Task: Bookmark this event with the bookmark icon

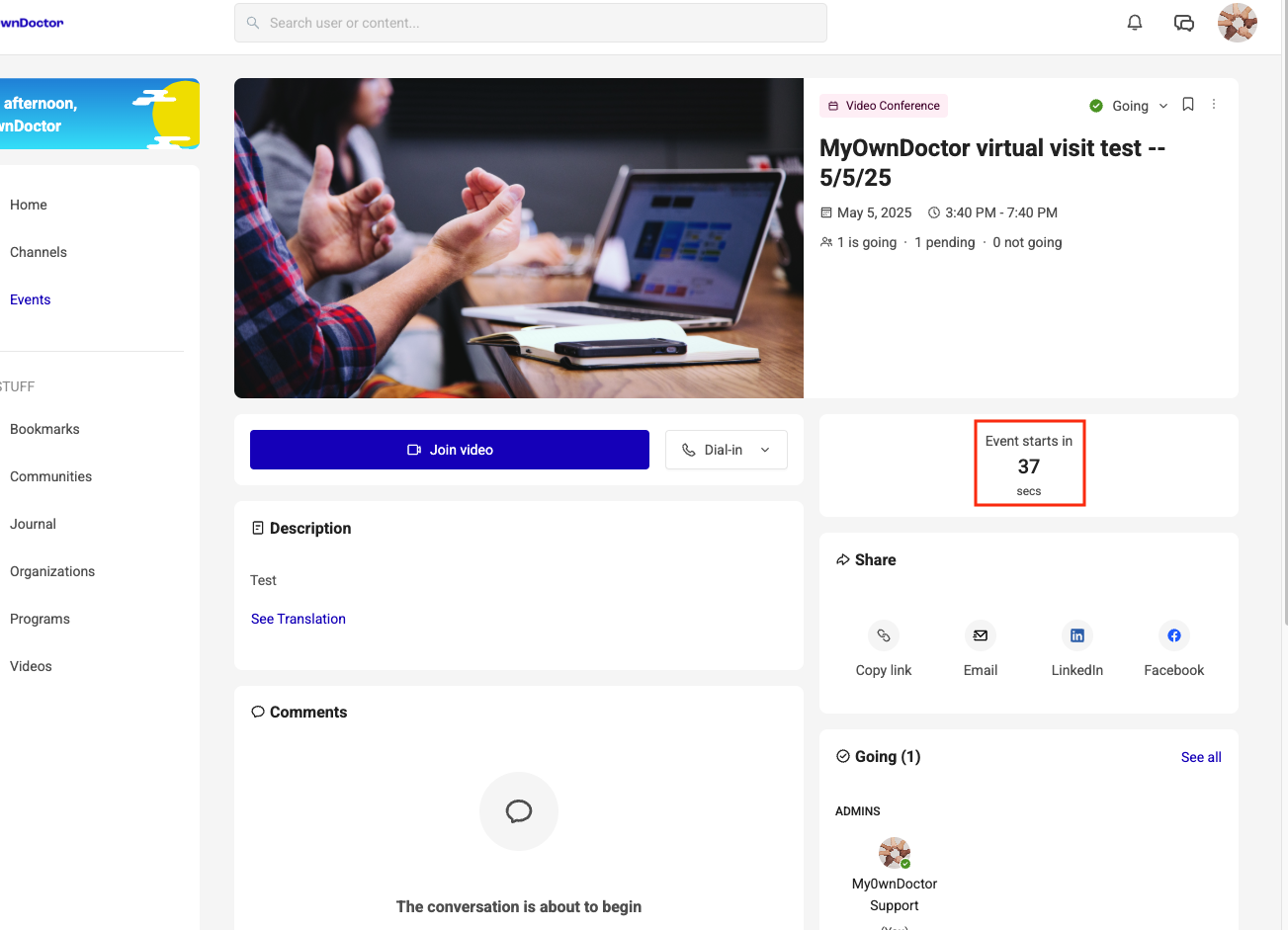Action: tap(1188, 105)
